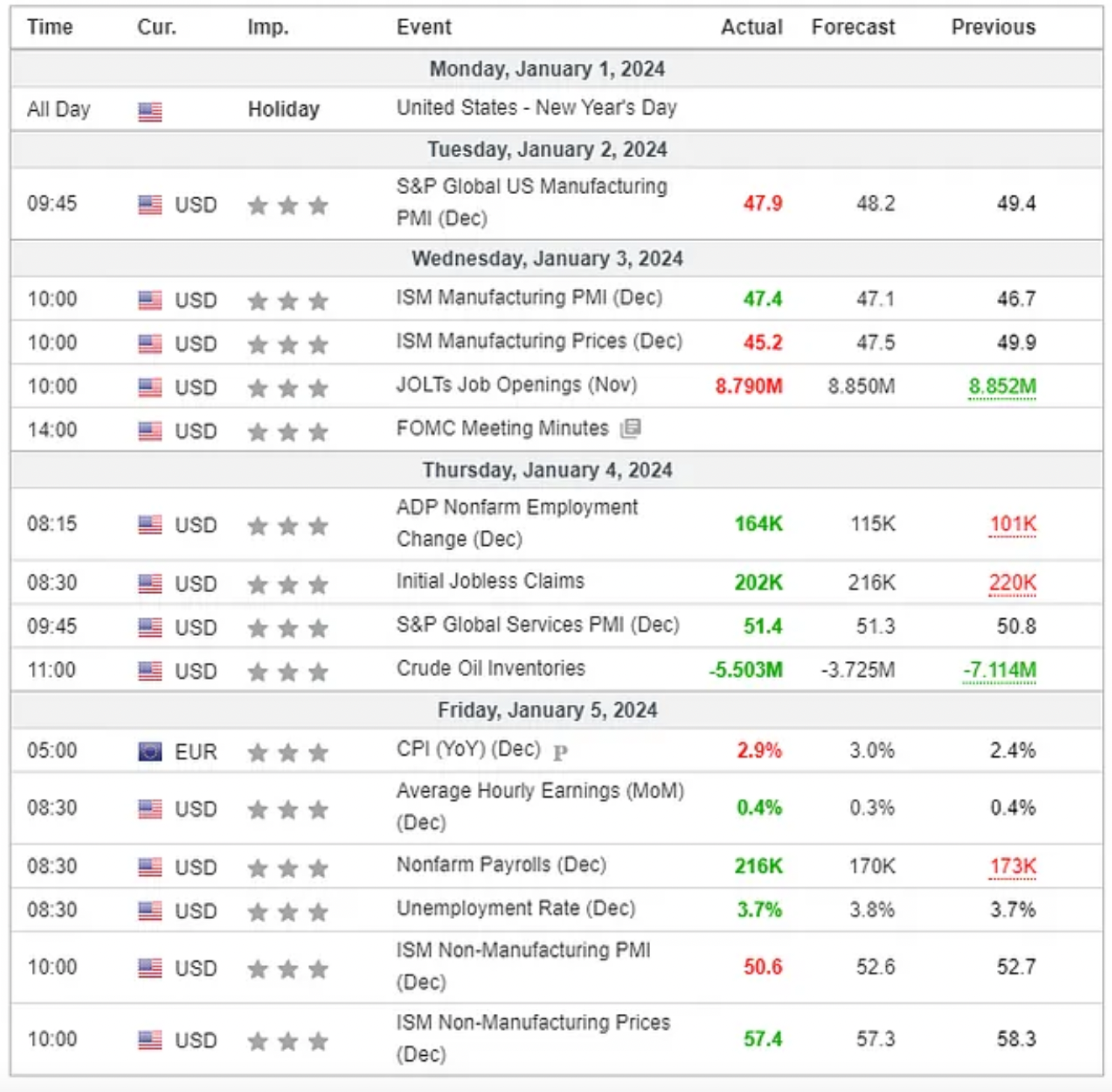1112x1092 pixels.
Task: Open ISM Non-Manufacturing Prices (Dec) event
Action: pyautogui.click(x=533, y=1038)
